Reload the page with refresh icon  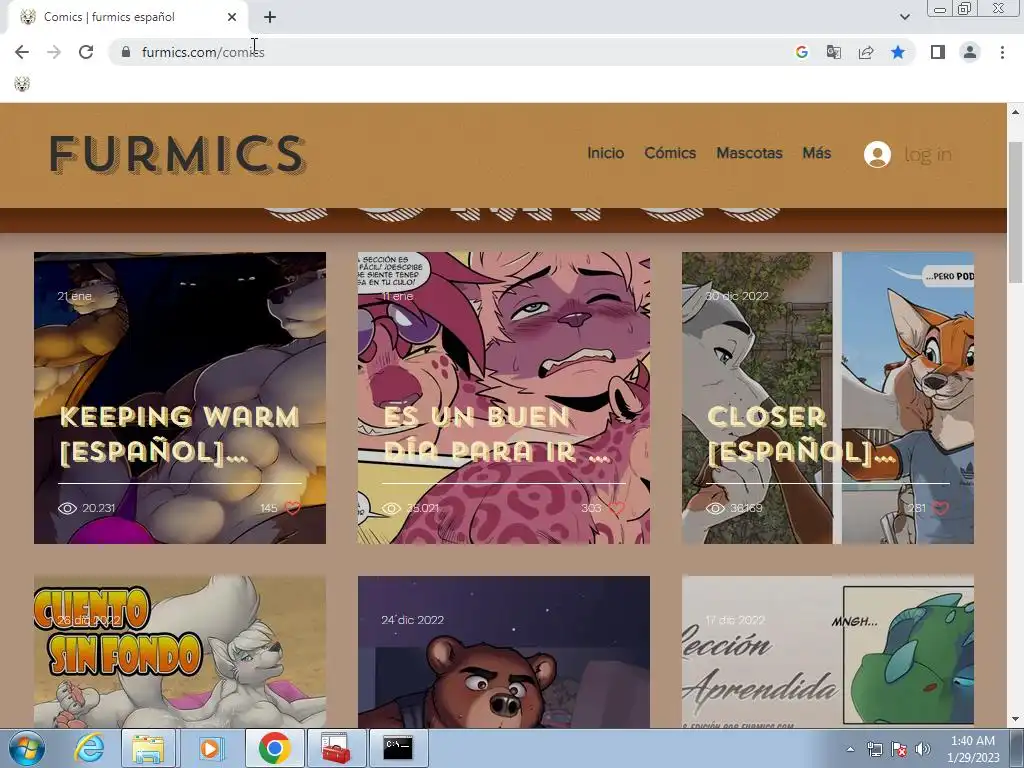click(86, 52)
